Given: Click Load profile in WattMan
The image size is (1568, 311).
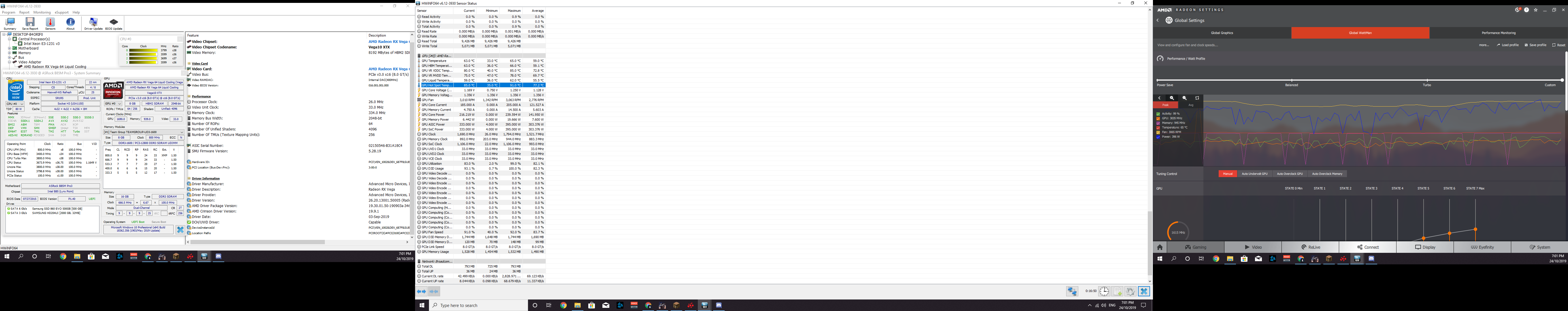Looking at the screenshot, I should [x=1508, y=45].
